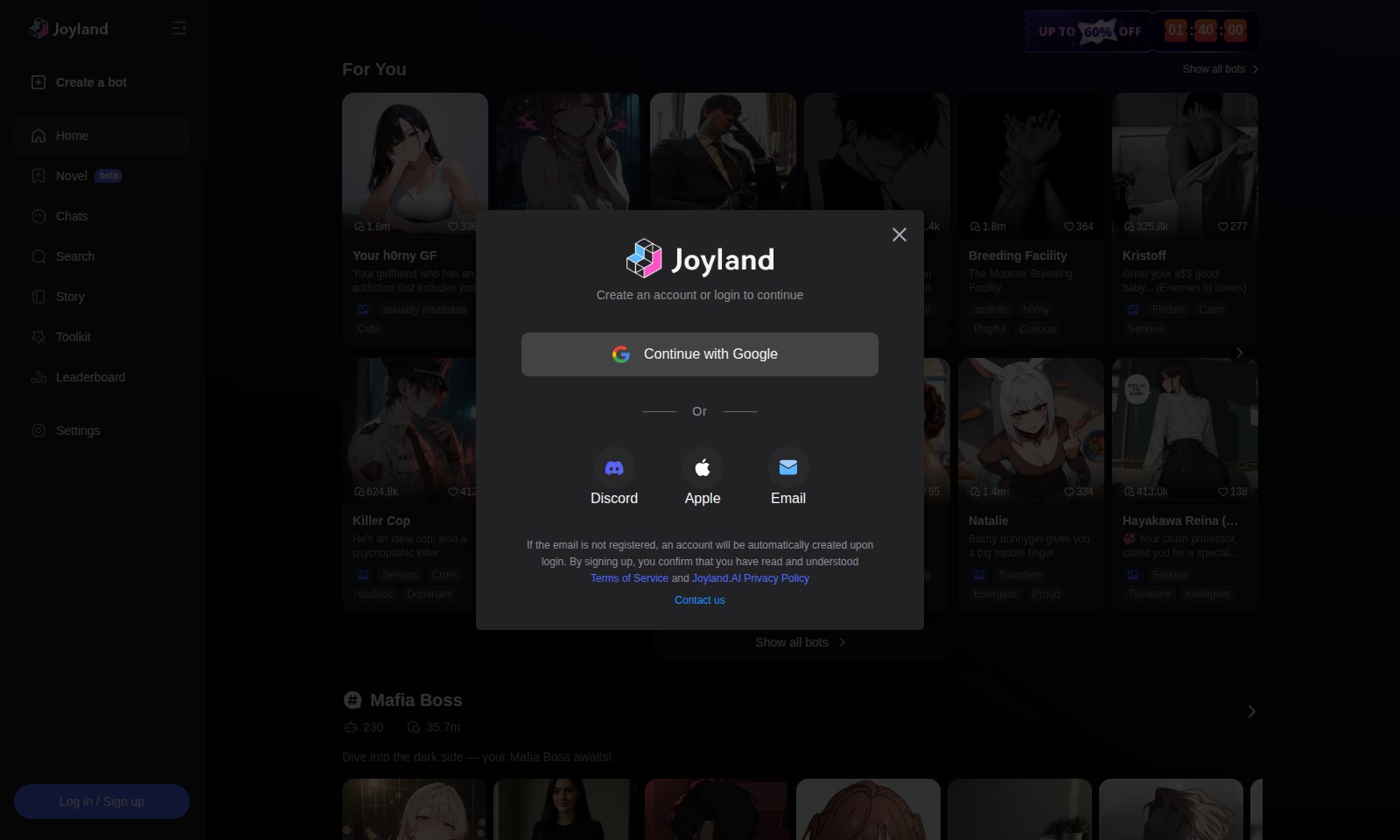Open Chats in the sidebar
Screen dimensions: 1400x840
point(102,216)
